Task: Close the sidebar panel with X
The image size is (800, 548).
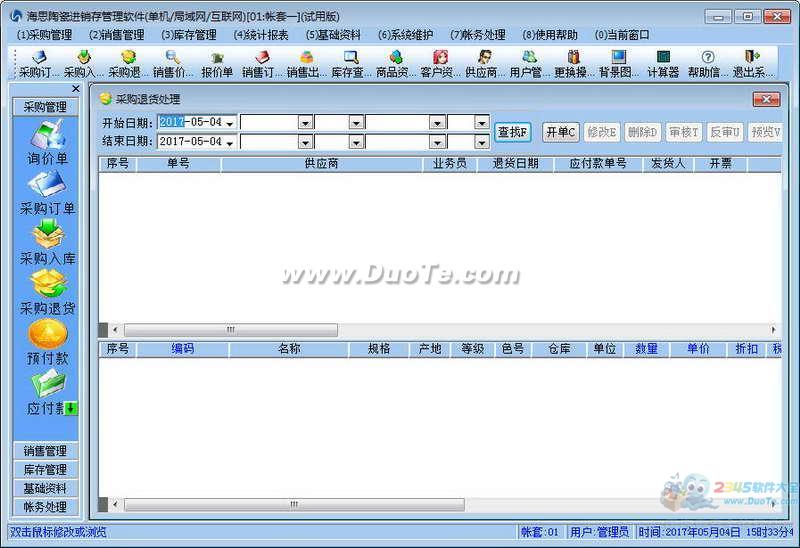Action: click(76, 89)
